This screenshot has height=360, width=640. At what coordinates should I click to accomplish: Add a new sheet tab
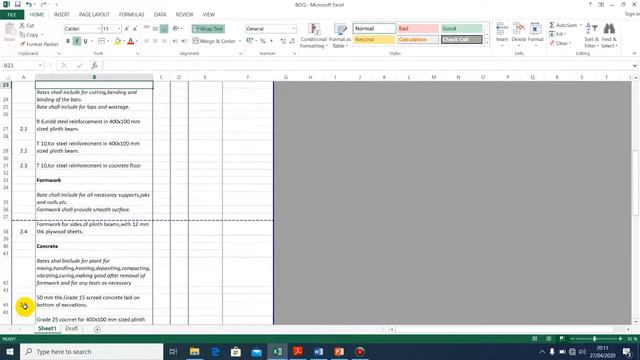pyautogui.click(x=97, y=329)
